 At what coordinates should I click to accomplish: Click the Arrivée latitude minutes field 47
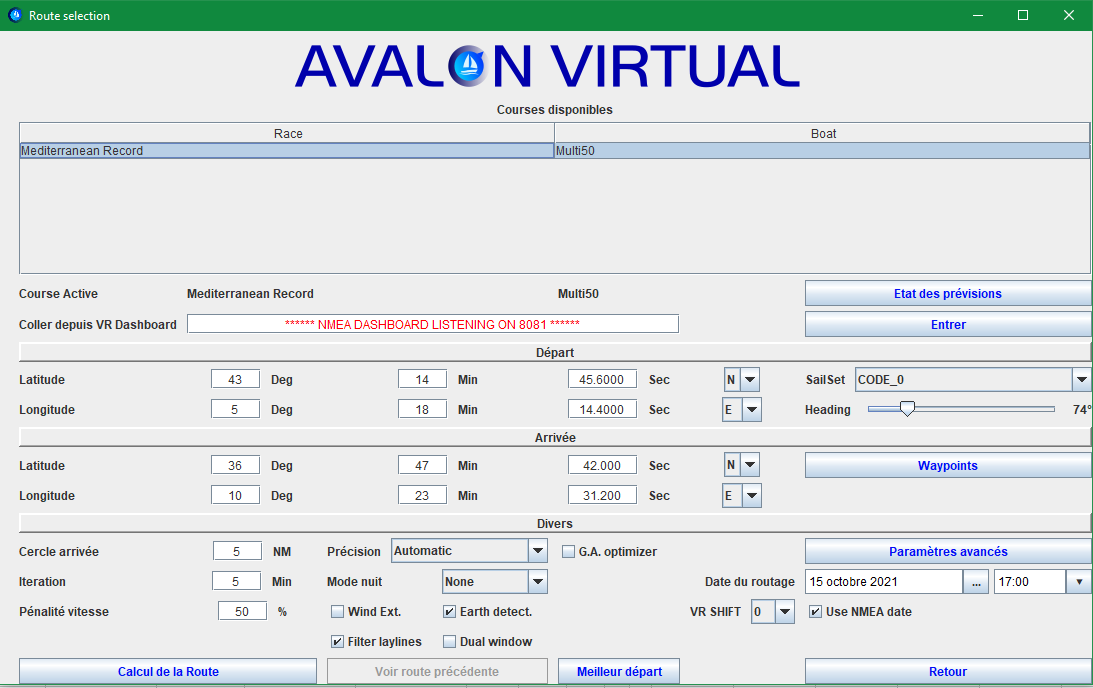[x=422, y=465]
